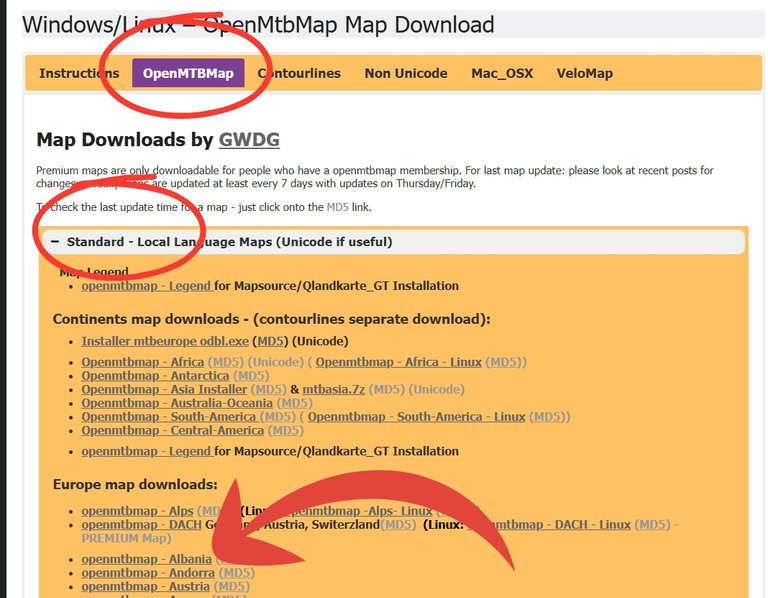Download the Openmtbmap - Antarctica map

(154, 376)
